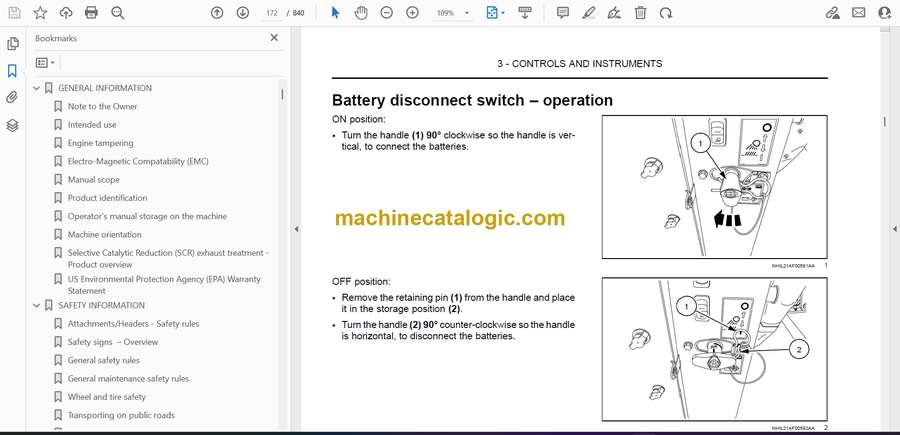Expand the right tools pane arrow
Viewport: 900px width, 435px height.
(x=894, y=229)
